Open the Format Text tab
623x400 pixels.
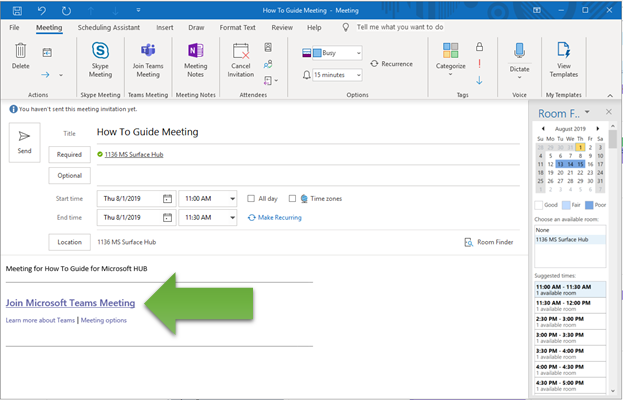click(x=238, y=27)
